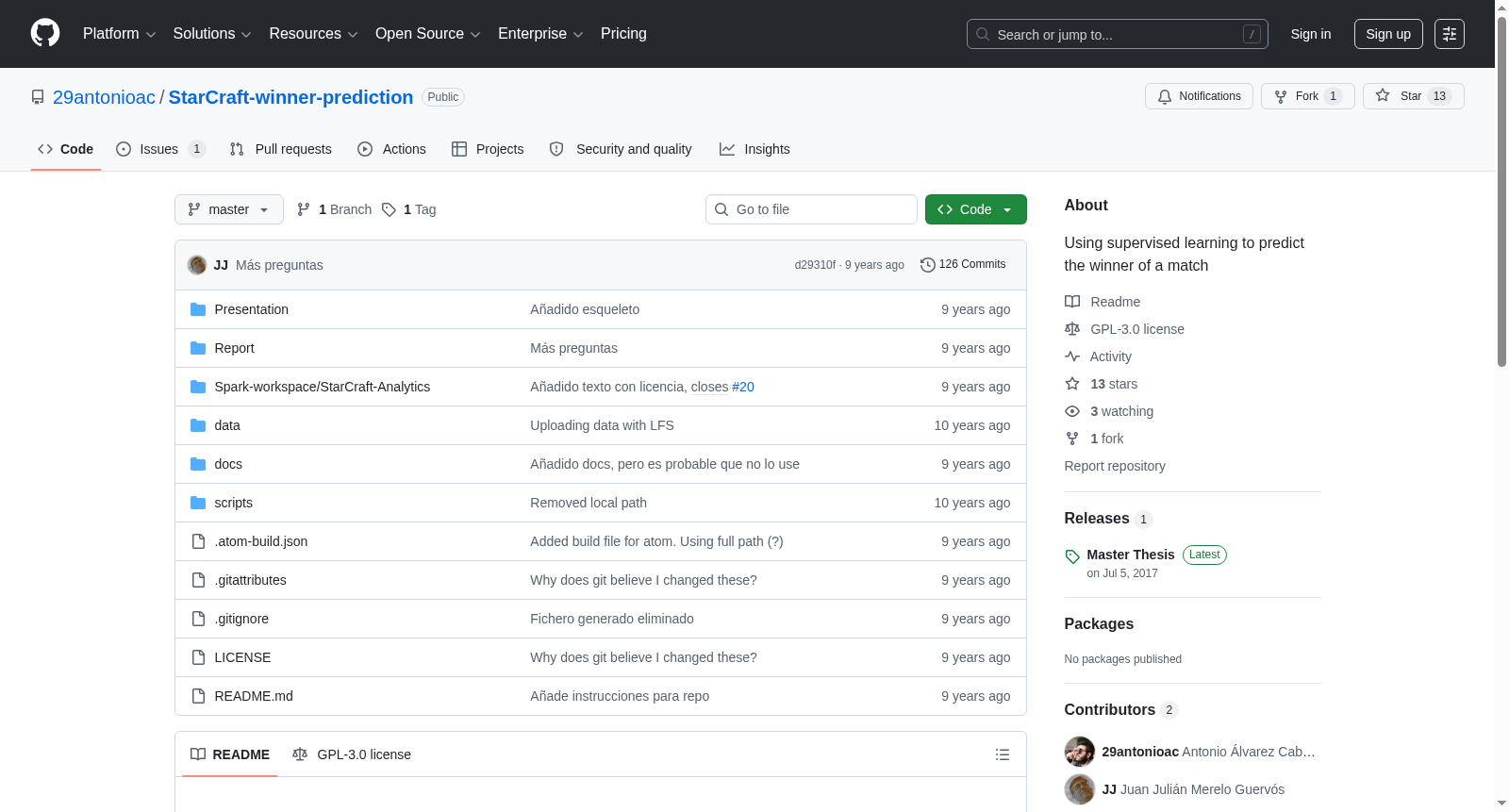Click the LICENSE file icon
The image size is (1509, 812).
(198, 657)
